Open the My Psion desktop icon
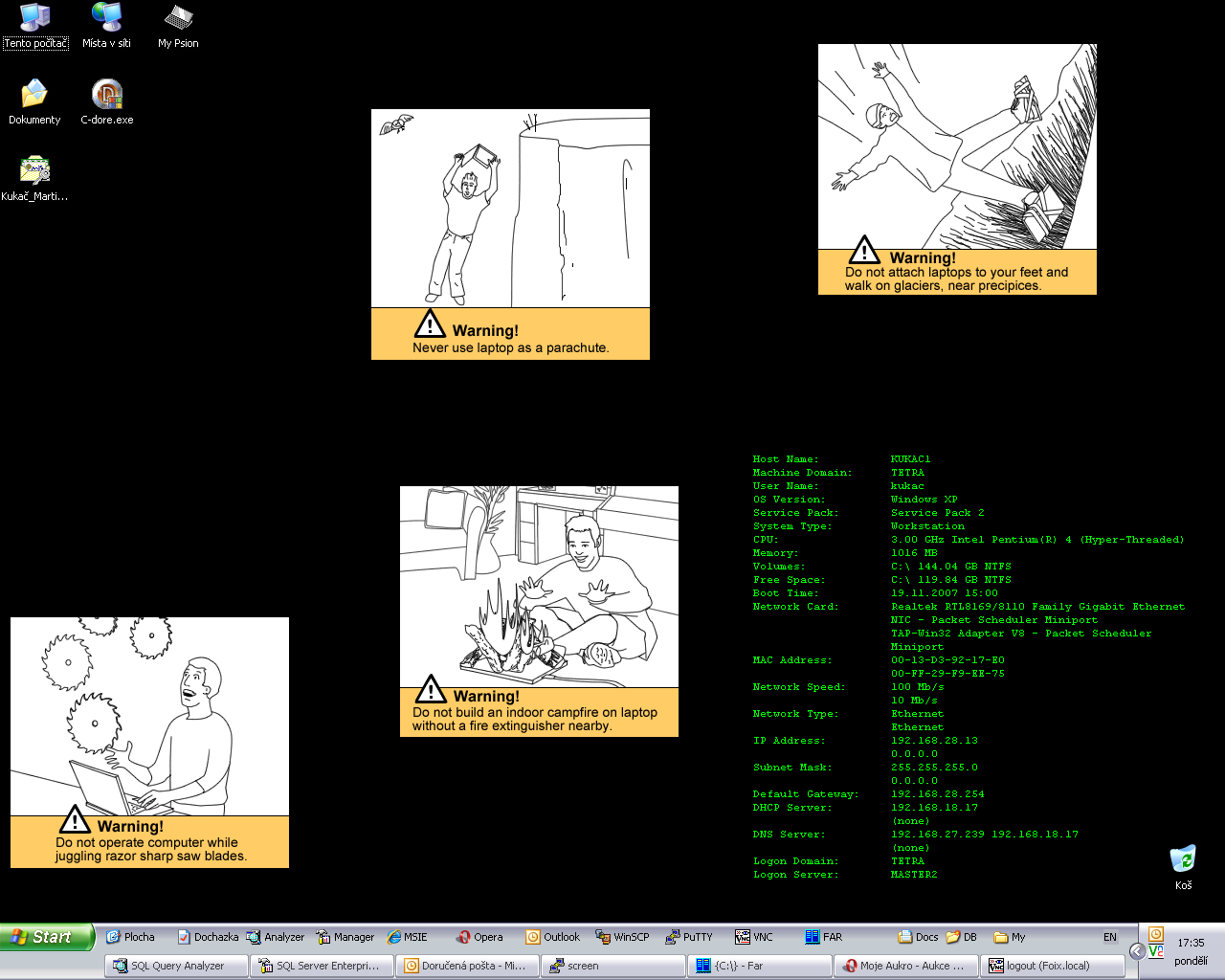 pyautogui.click(x=178, y=25)
